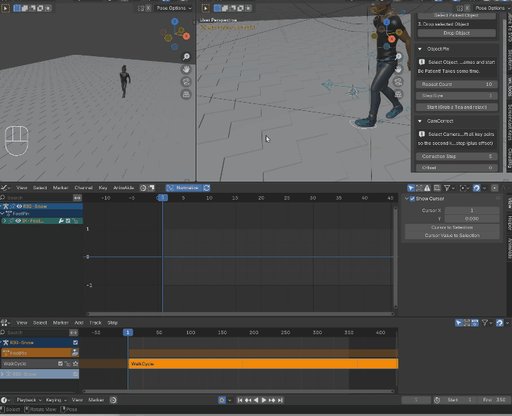Screen dimensions: 512x416
Task: Click the Repeat Count value slider
Action: pos(456,84)
